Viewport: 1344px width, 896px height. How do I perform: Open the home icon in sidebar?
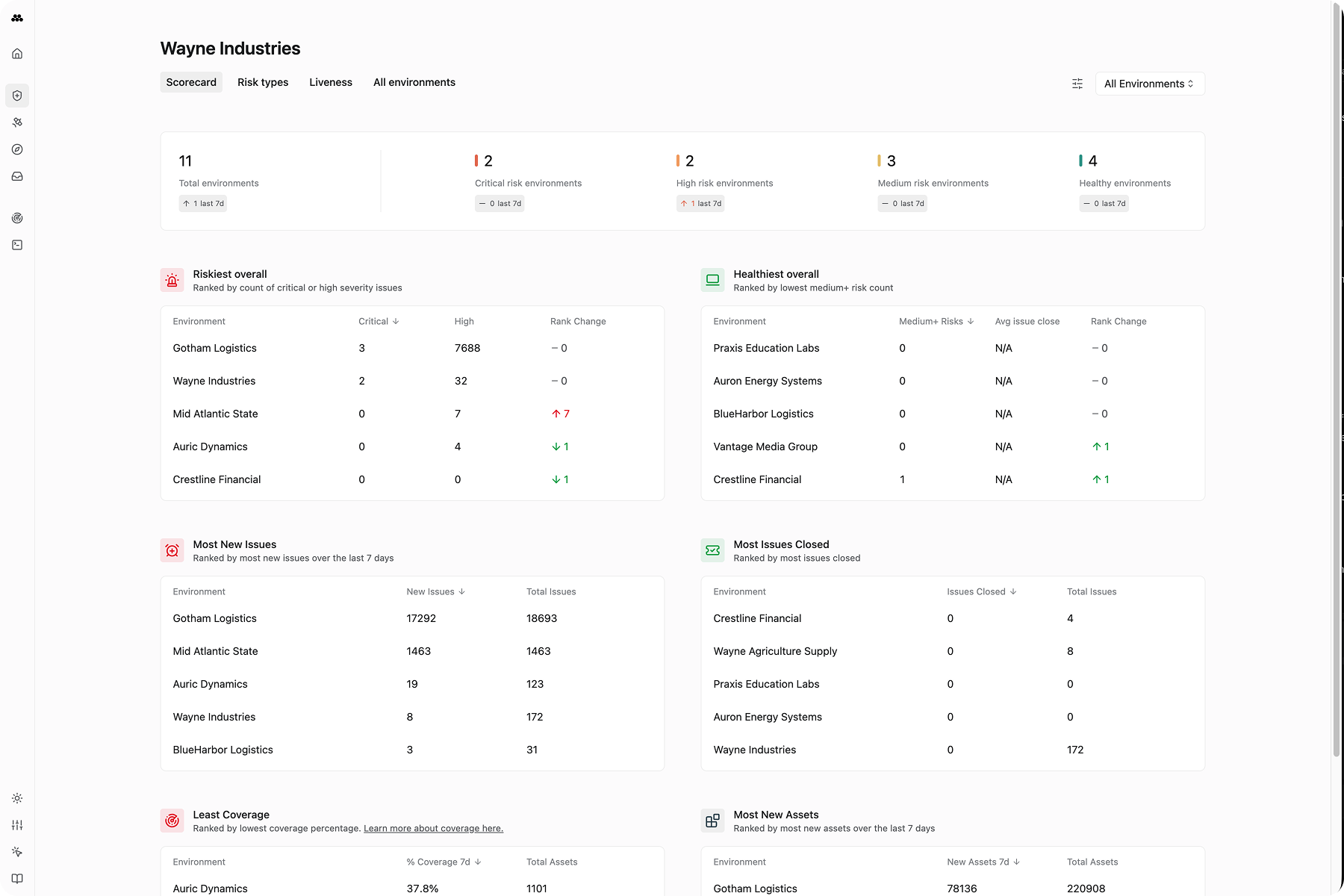[17, 54]
